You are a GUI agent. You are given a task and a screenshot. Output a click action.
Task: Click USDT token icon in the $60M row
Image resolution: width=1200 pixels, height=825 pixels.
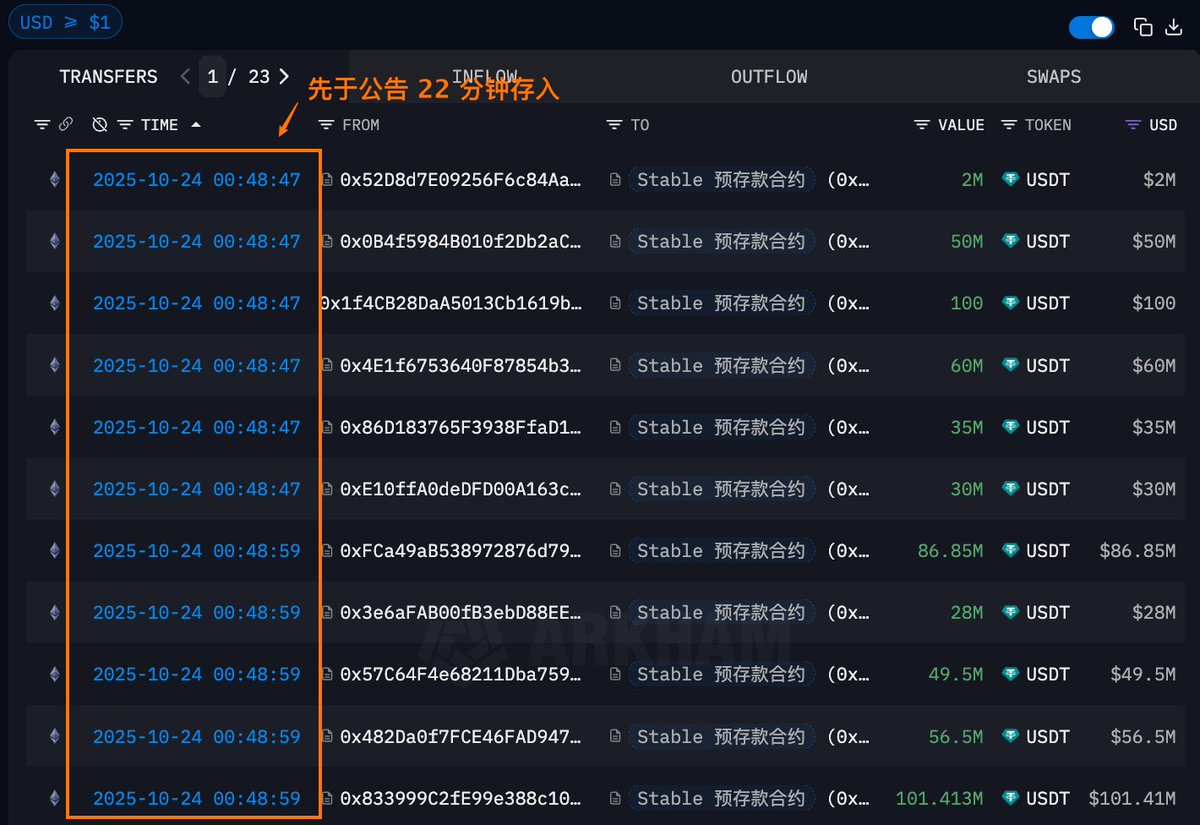1011,366
